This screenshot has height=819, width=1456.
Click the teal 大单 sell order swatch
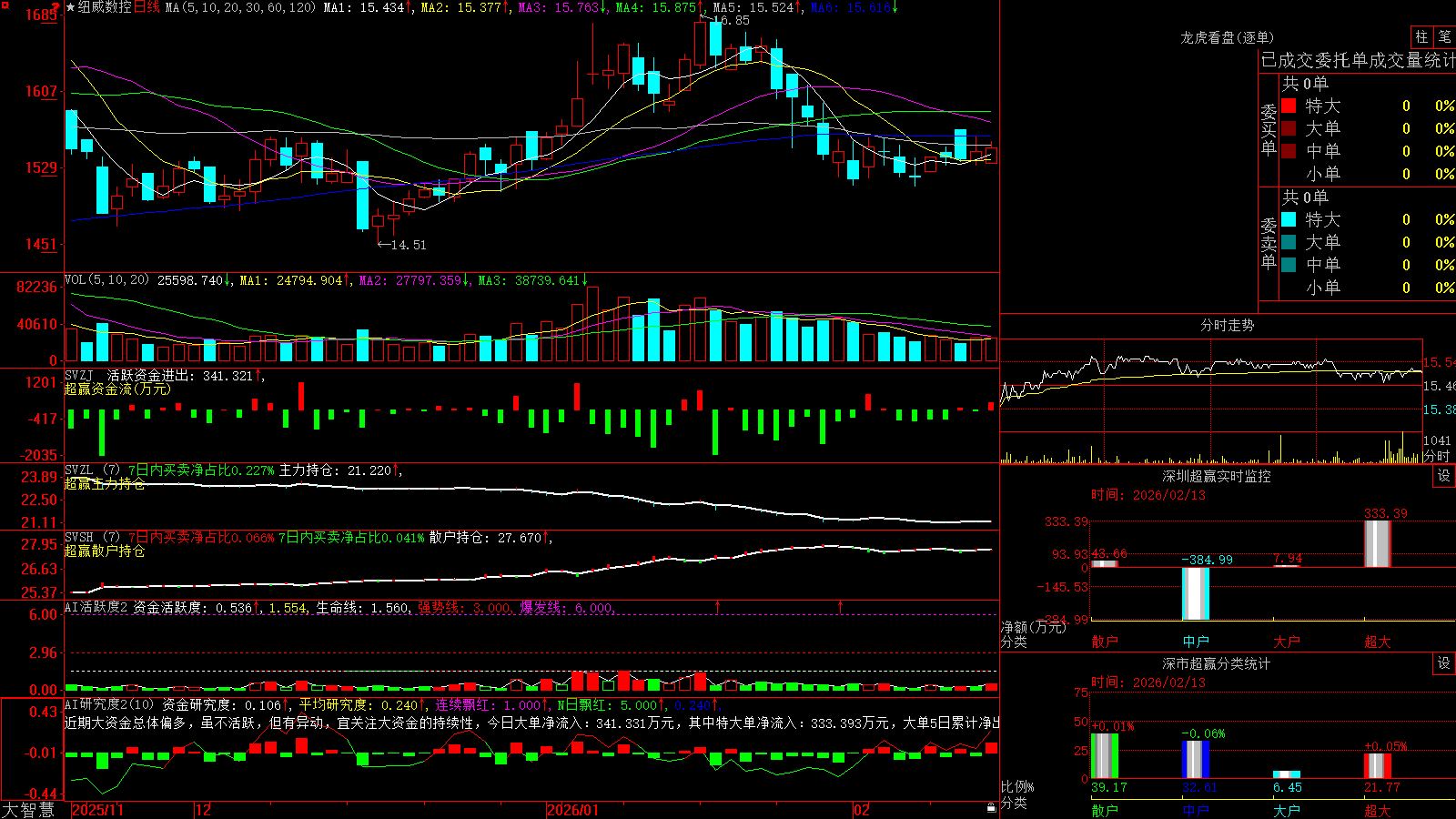click(1289, 242)
